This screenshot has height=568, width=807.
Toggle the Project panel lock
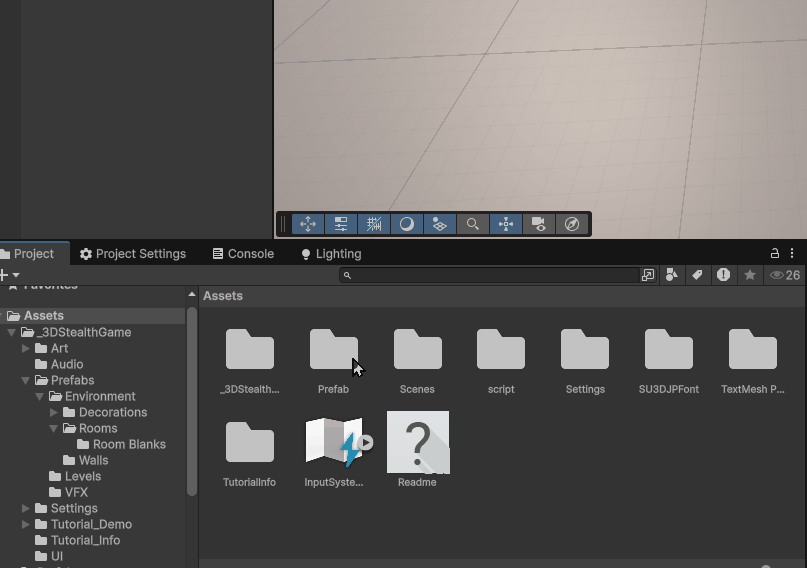[x=774, y=254]
